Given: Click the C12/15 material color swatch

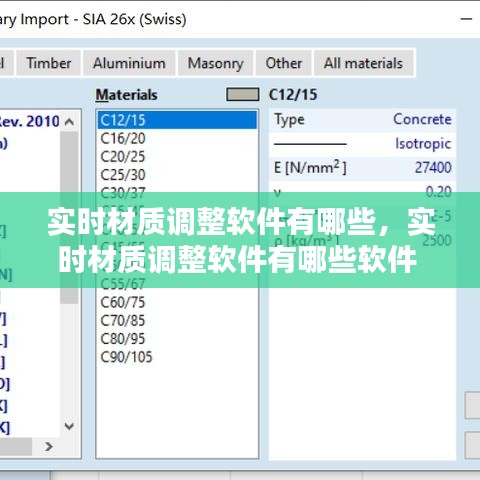Looking at the screenshot, I should tap(243, 94).
